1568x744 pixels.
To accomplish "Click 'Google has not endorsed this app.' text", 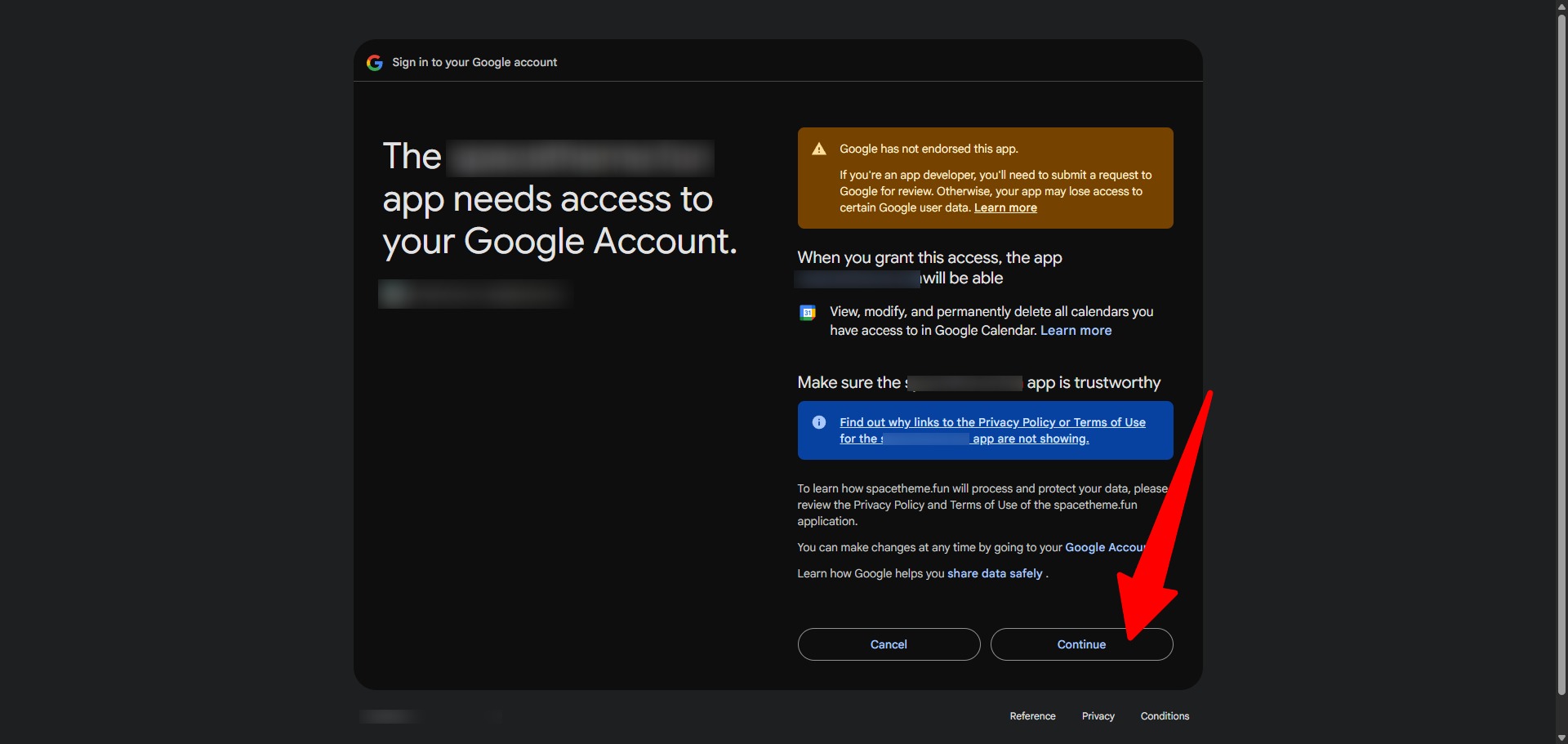I will click(x=929, y=149).
